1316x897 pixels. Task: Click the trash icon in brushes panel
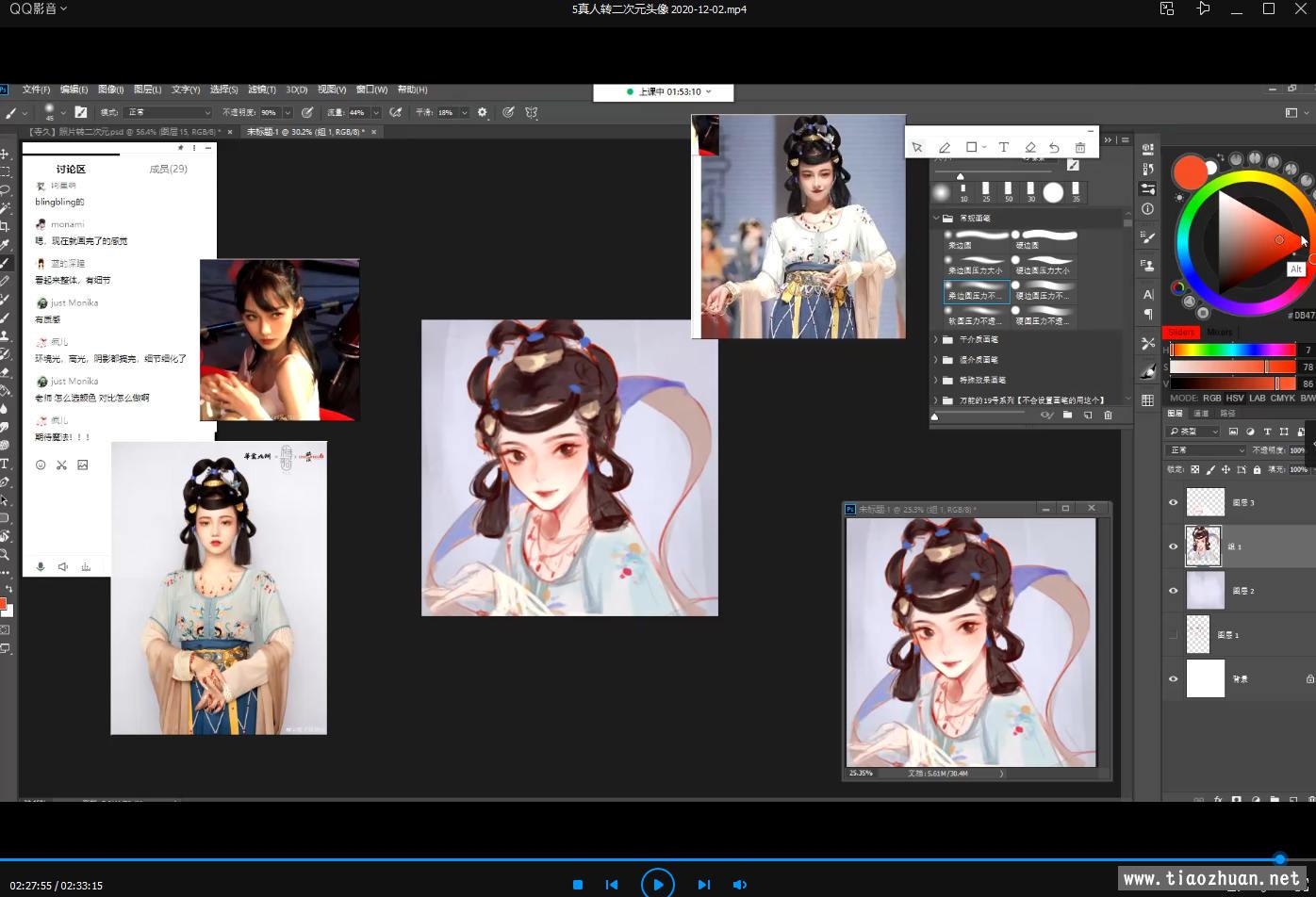1108,415
